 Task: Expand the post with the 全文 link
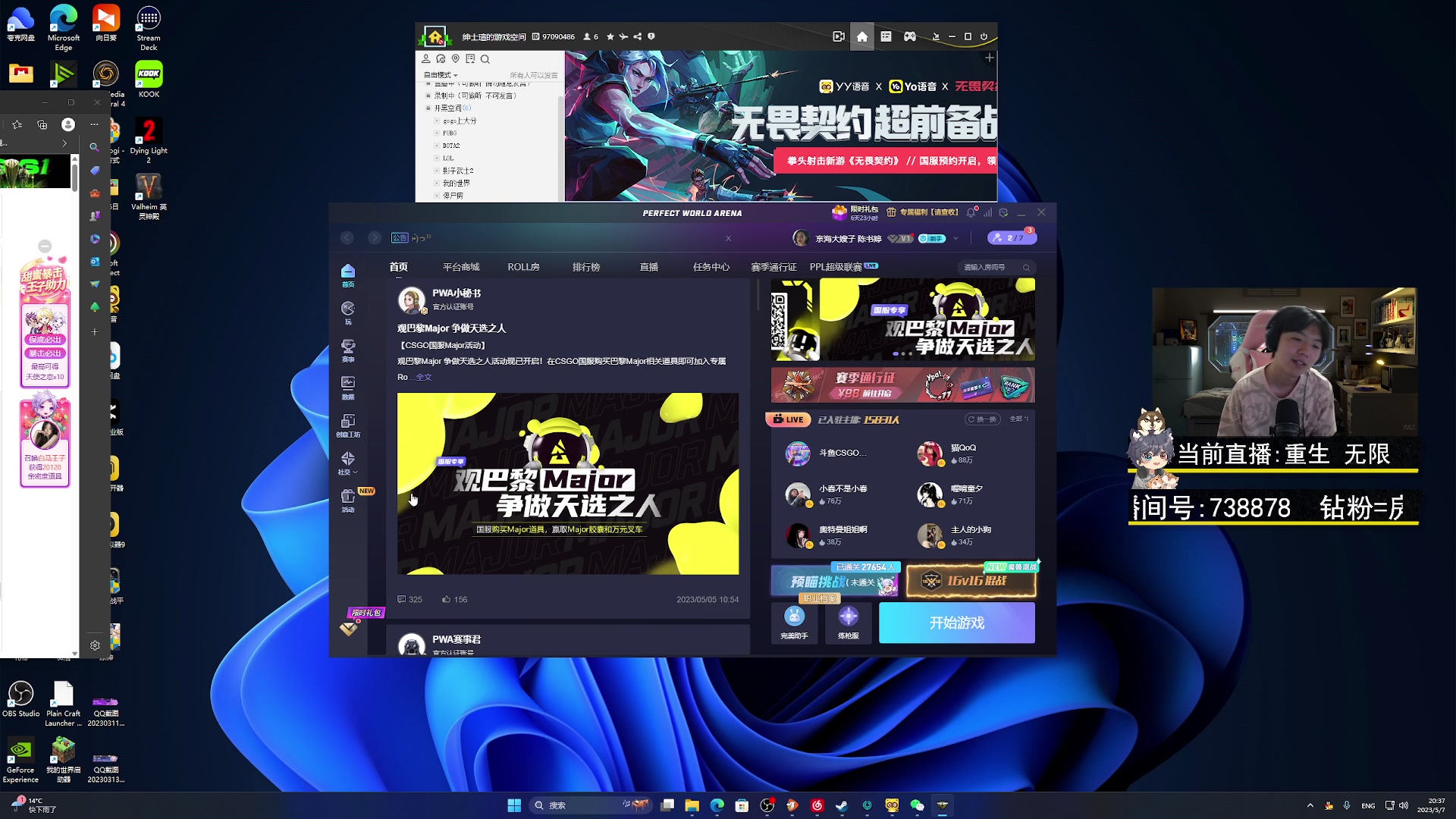tap(424, 377)
